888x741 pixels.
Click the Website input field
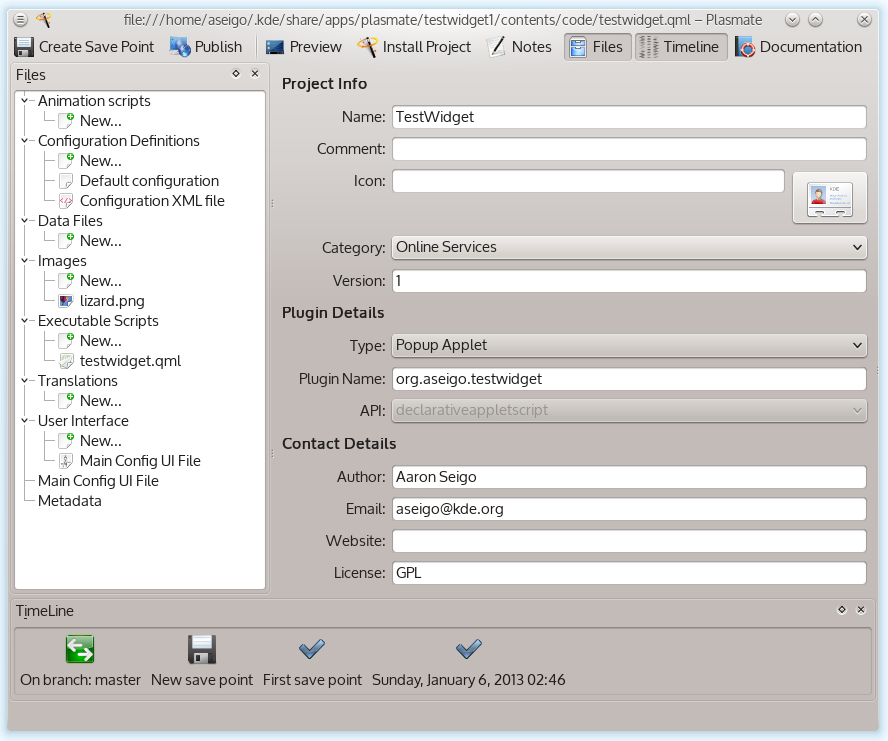pos(628,541)
